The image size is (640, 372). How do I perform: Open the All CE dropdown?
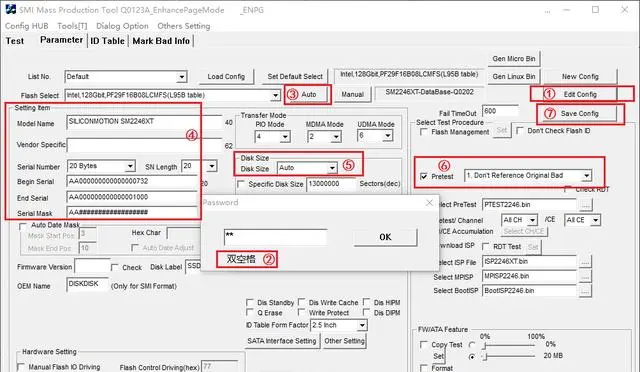coord(596,221)
